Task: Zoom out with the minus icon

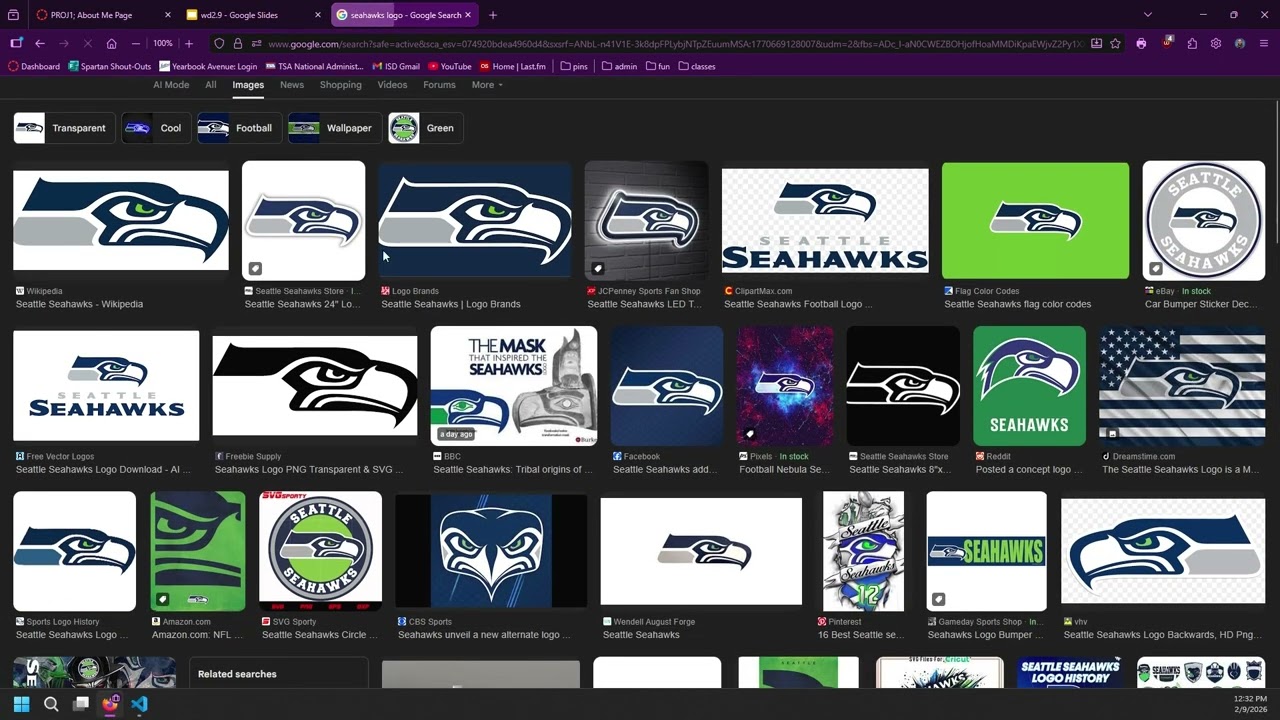Action: click(136, 44)
